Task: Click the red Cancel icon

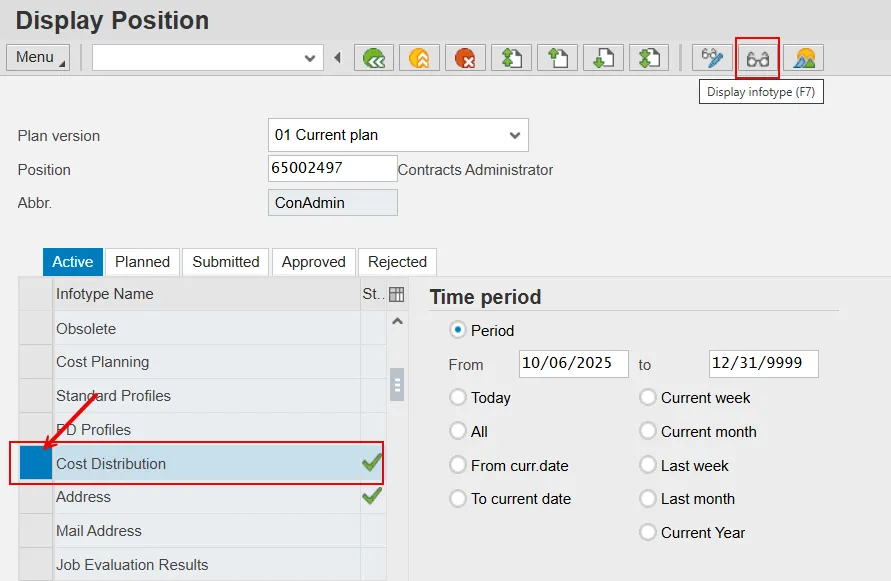Action: [465, 58]
